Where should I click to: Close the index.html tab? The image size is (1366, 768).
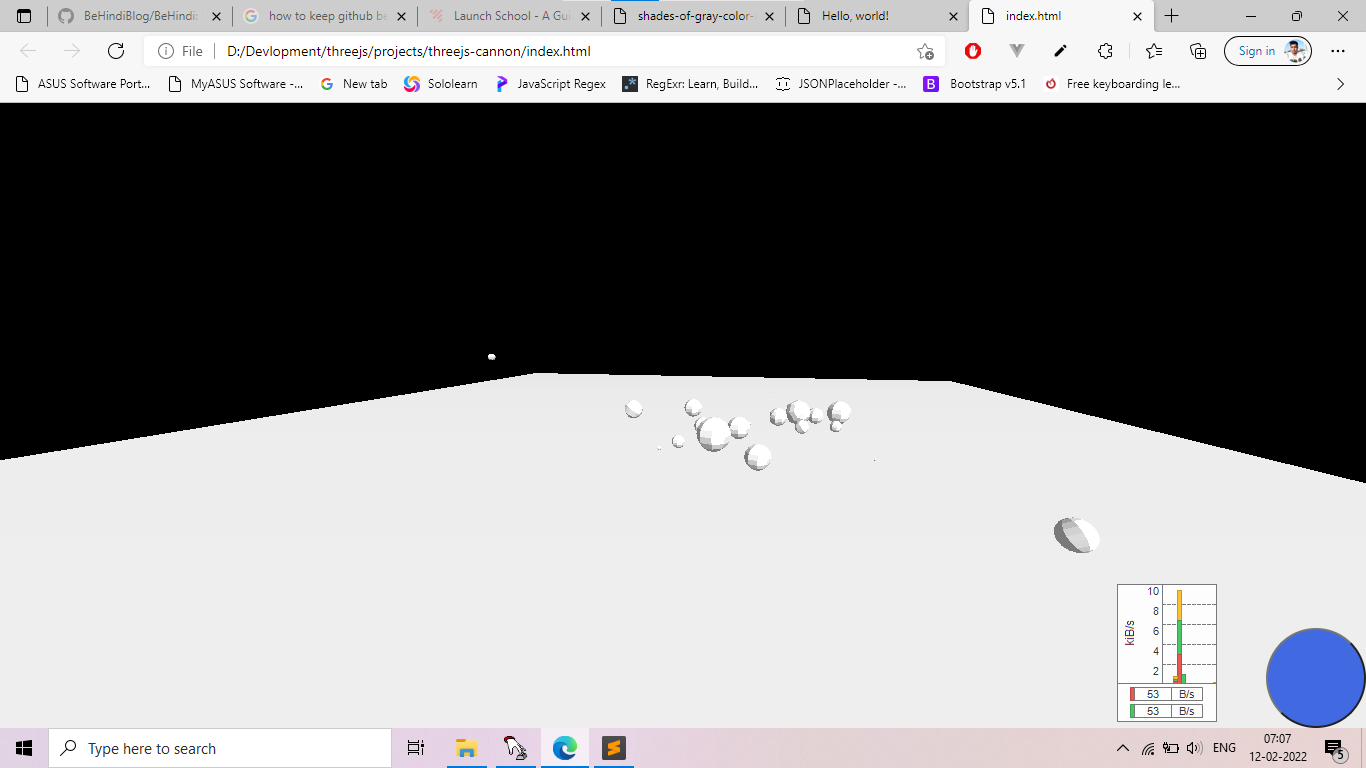pos(1137,16)
